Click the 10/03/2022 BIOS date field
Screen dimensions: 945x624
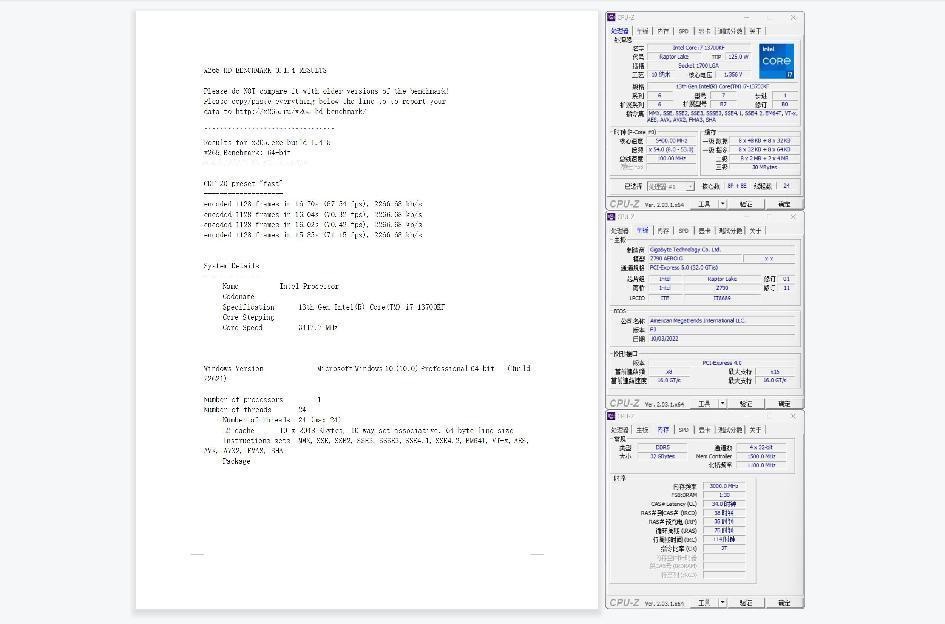tap(721, 339)
